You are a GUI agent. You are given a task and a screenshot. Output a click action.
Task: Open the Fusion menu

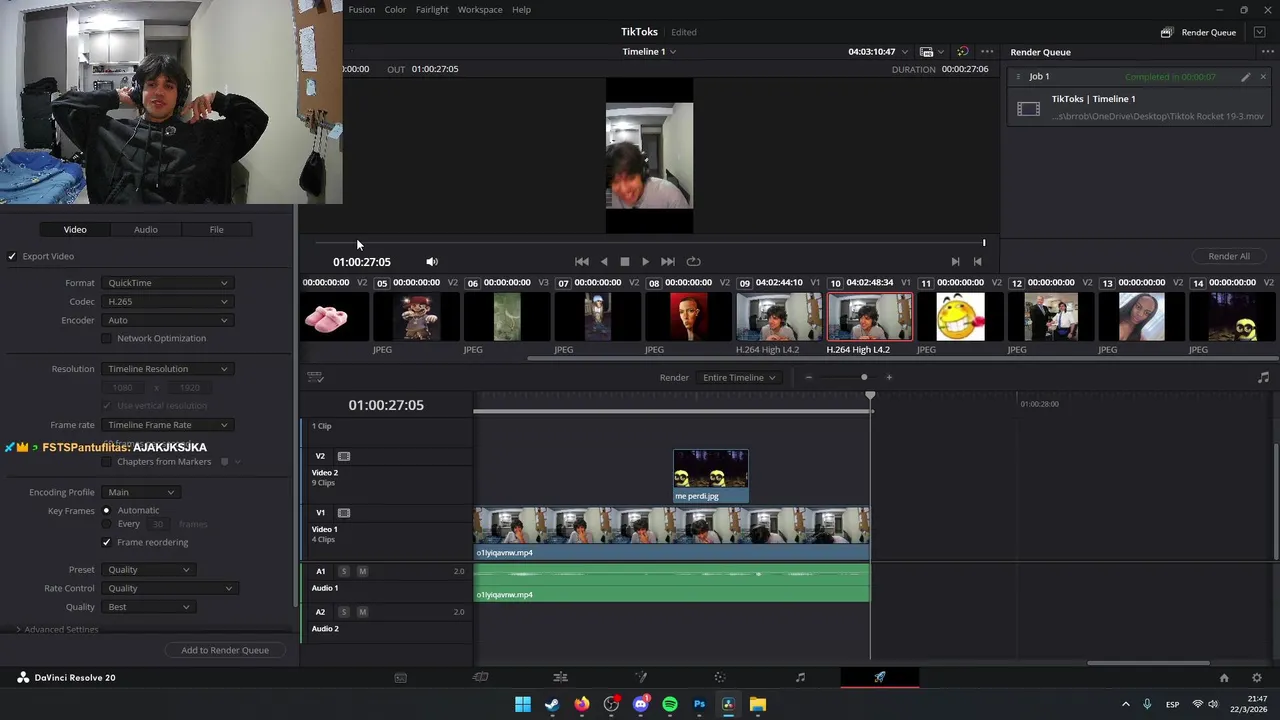pos(362,10)
